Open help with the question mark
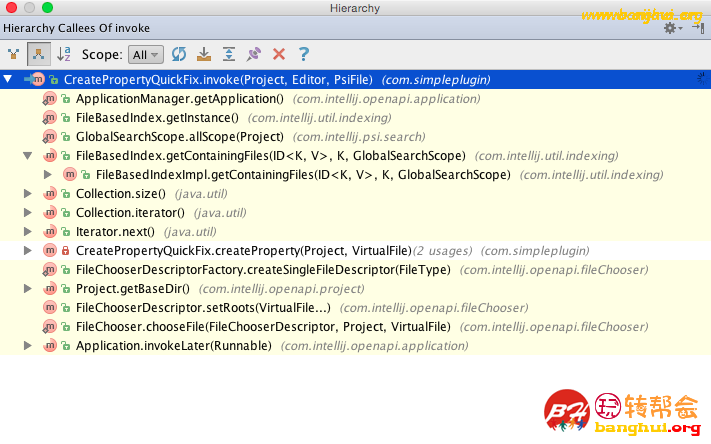Screen dimensions: 711x444 (x=304, y=54)
